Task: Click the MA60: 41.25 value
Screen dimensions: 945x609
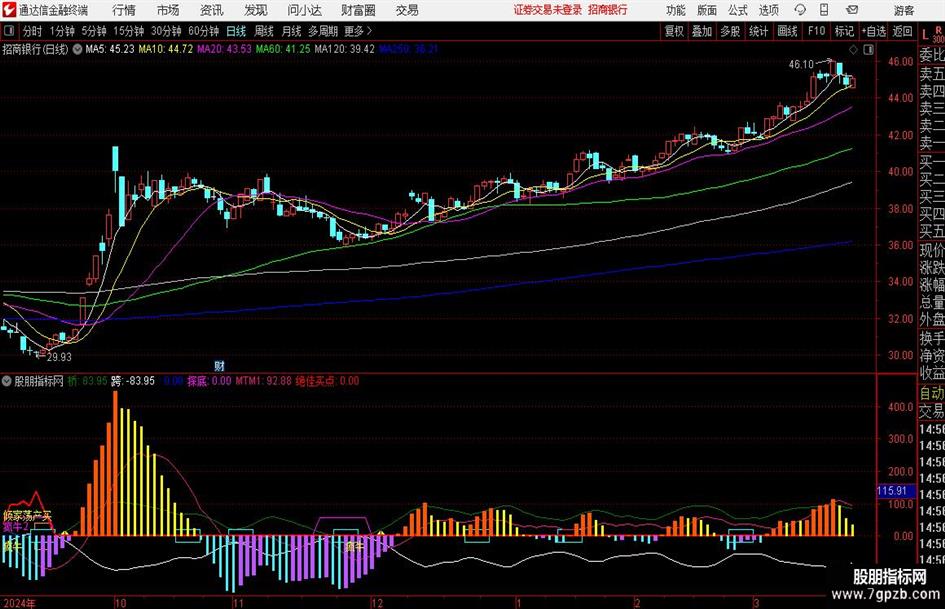Action: click(x=283, y=49)
